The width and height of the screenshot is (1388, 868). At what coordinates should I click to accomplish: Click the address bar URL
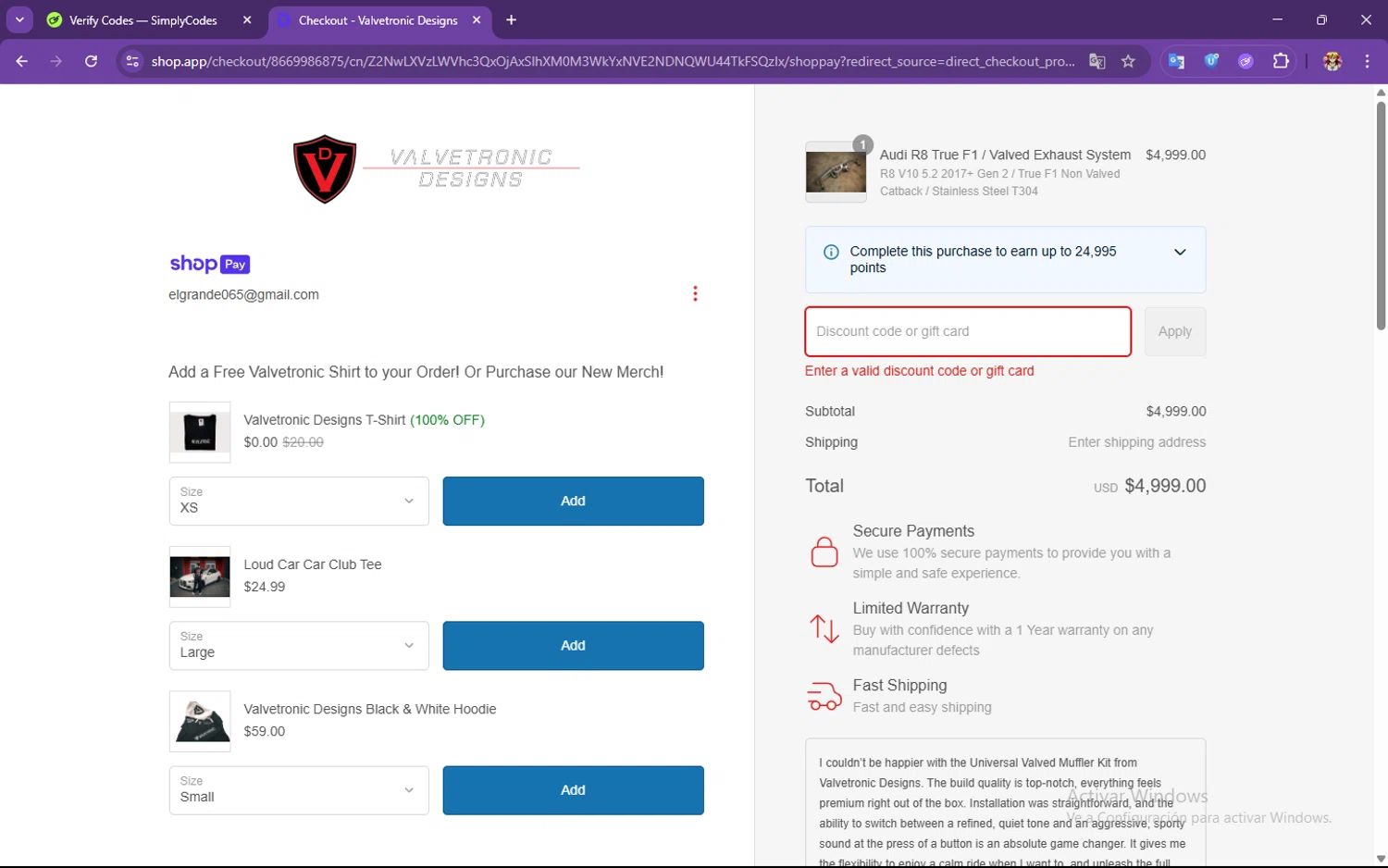[613, 61]
